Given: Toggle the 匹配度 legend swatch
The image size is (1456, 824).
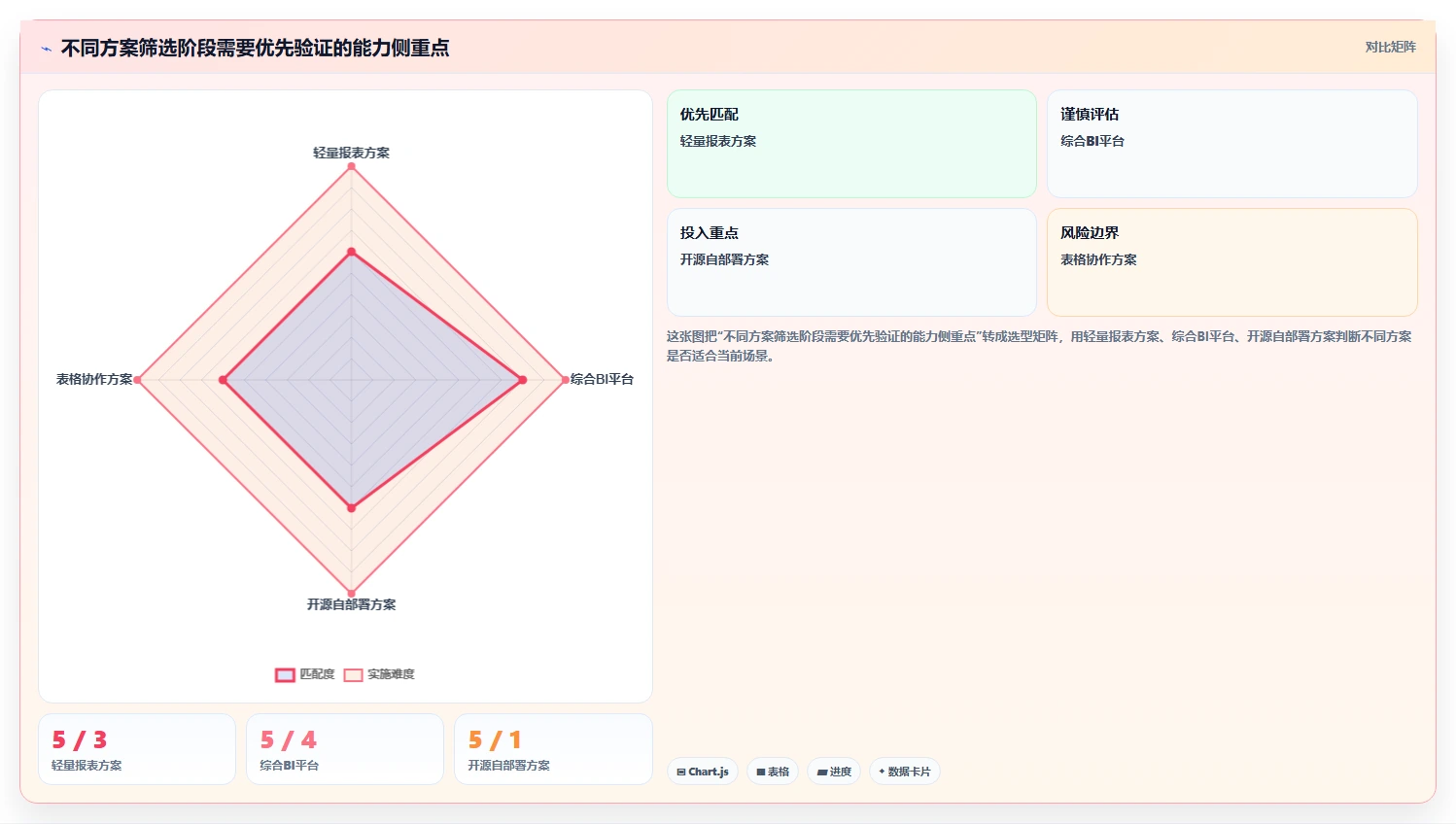Looking at the screenshot, I should pyautogui.click(x=285, y=674).
